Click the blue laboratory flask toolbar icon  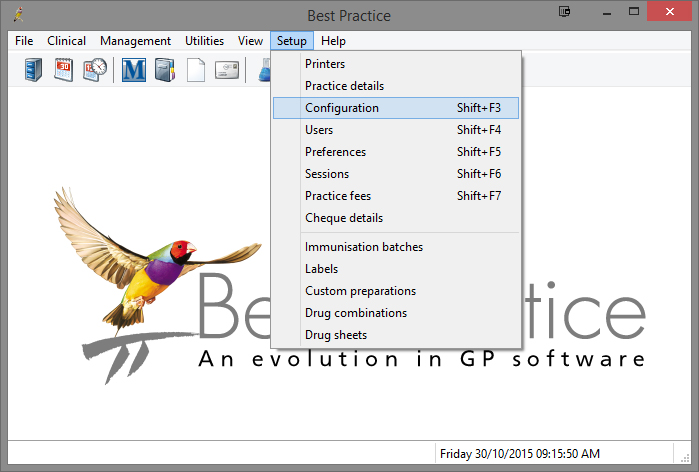[264, 70]
